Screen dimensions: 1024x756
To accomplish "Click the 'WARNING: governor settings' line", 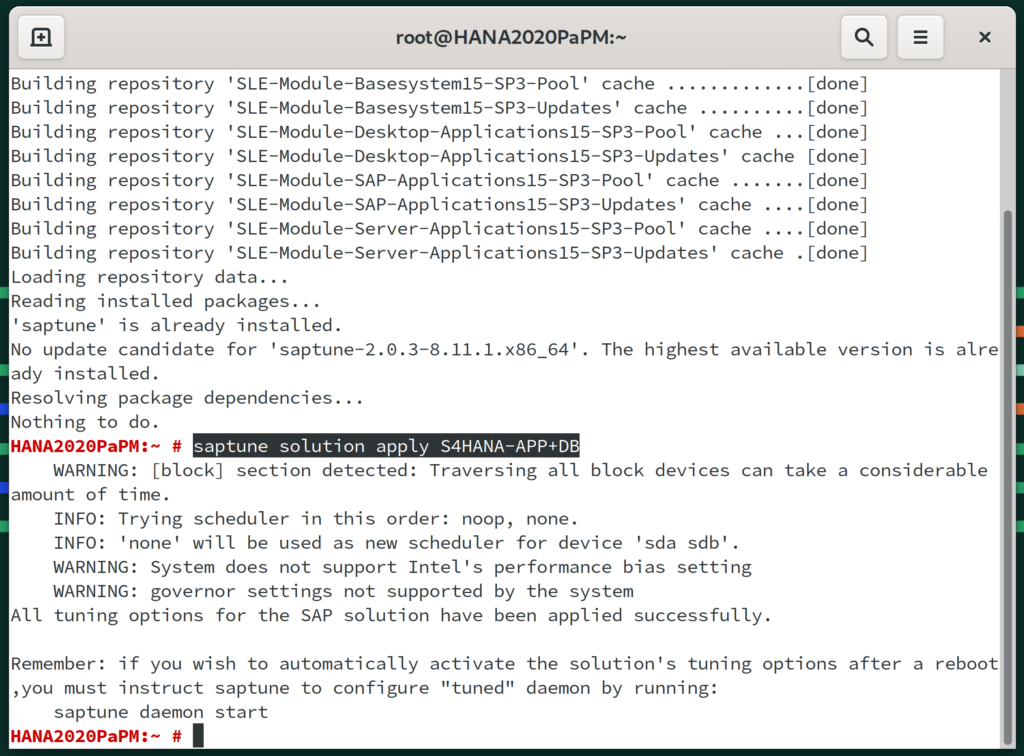I will click(343, 591).
